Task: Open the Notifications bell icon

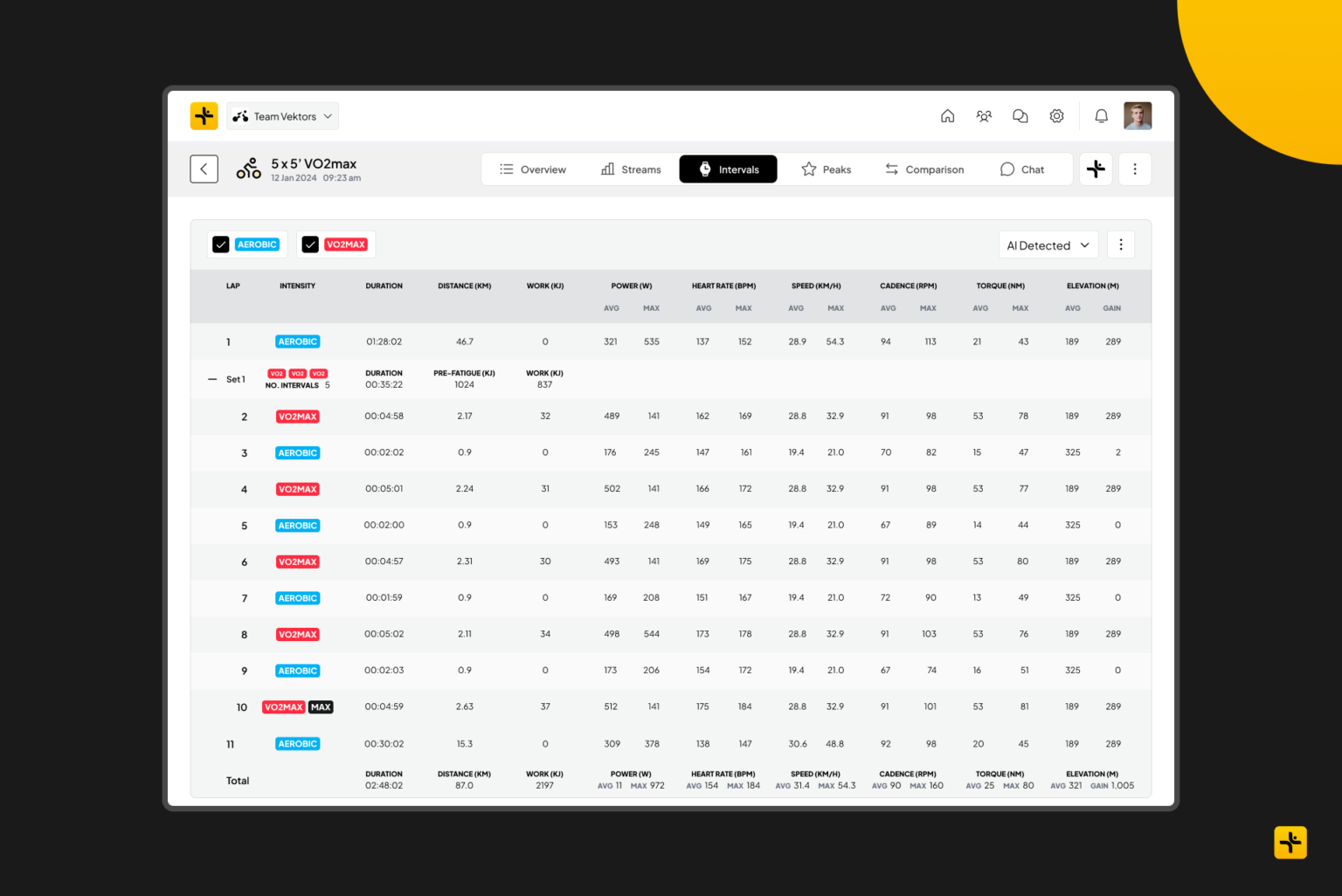Action: 1101,115
